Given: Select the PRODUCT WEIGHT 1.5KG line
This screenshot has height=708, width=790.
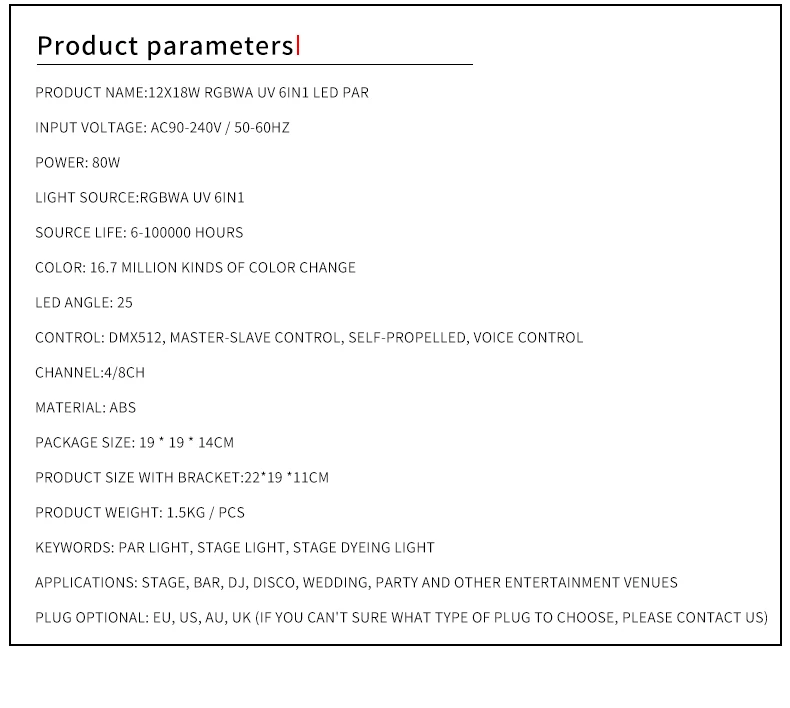Looking at the screenshot, I should point(140,513).
